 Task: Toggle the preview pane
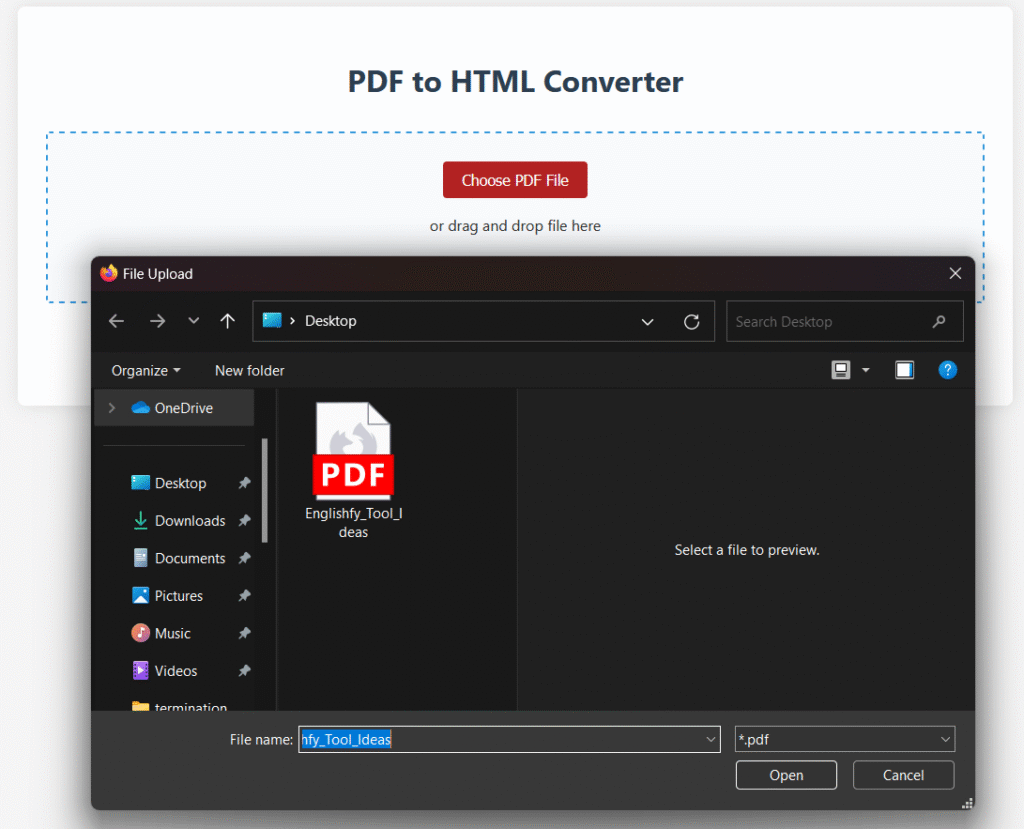tap(904, 369)
